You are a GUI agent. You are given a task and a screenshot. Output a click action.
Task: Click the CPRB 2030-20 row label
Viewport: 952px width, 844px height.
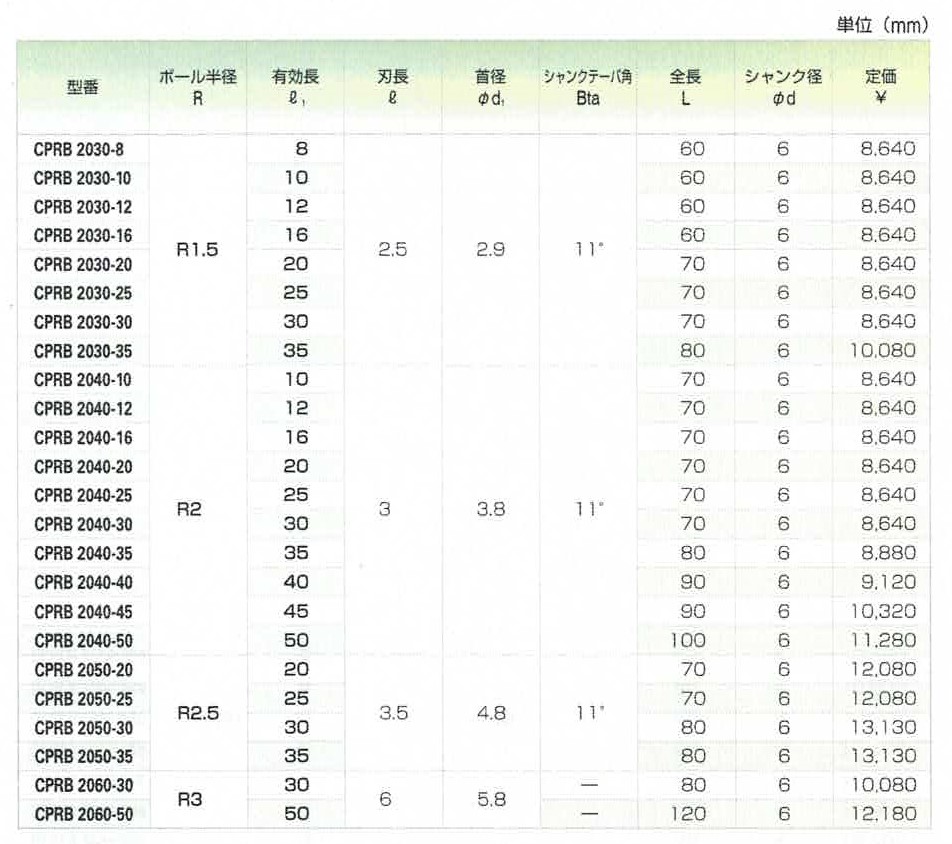pyautogui.click(x=83, y=265)
